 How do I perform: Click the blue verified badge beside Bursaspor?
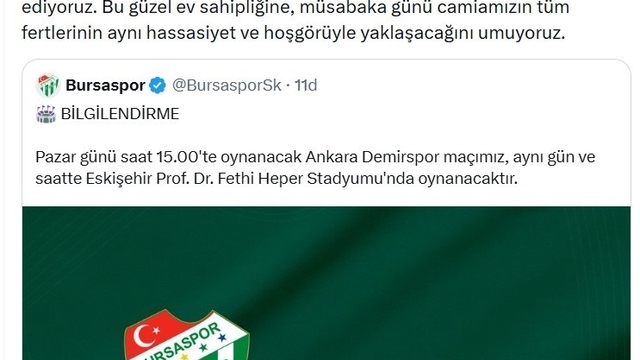coord(157,86)
